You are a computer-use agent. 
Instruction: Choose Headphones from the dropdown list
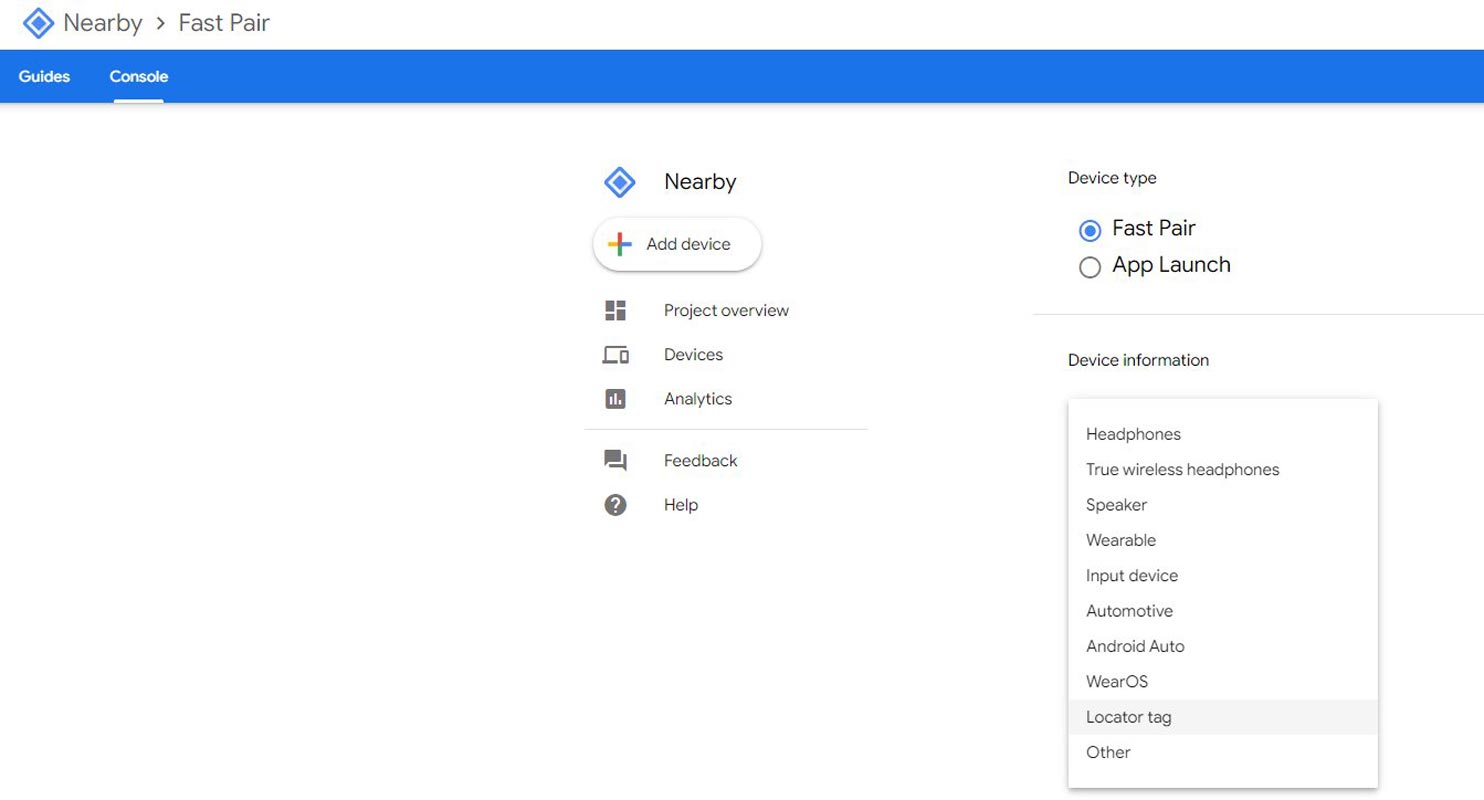(x=1223, y=434)
